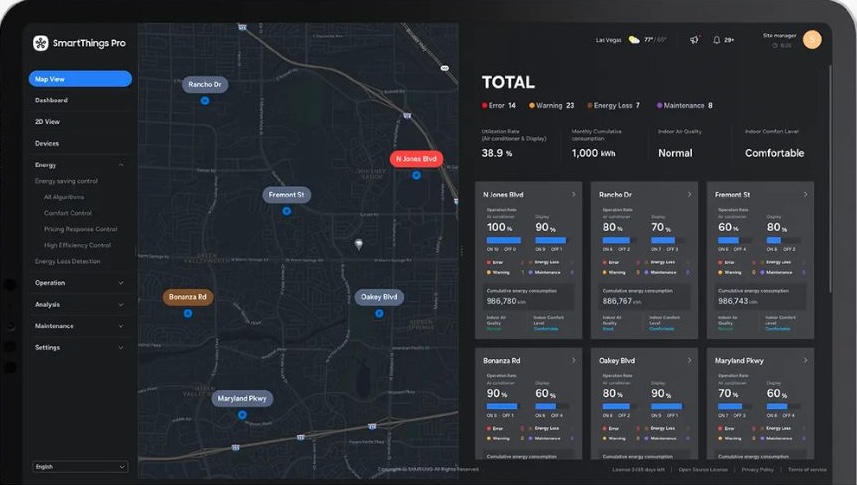
Task: Open Rancho Dr card details arrow
Action: (x=689, y=194)
